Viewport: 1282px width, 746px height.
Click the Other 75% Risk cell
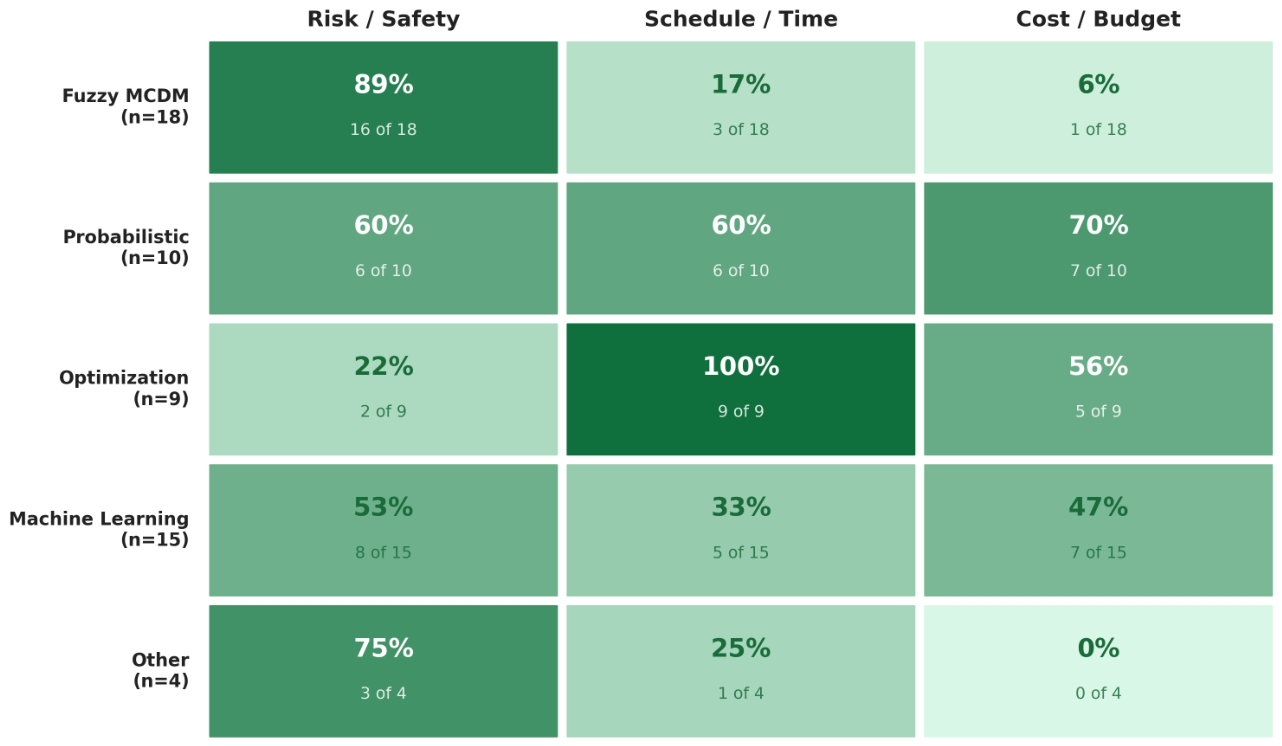click(x=383, y=671)
